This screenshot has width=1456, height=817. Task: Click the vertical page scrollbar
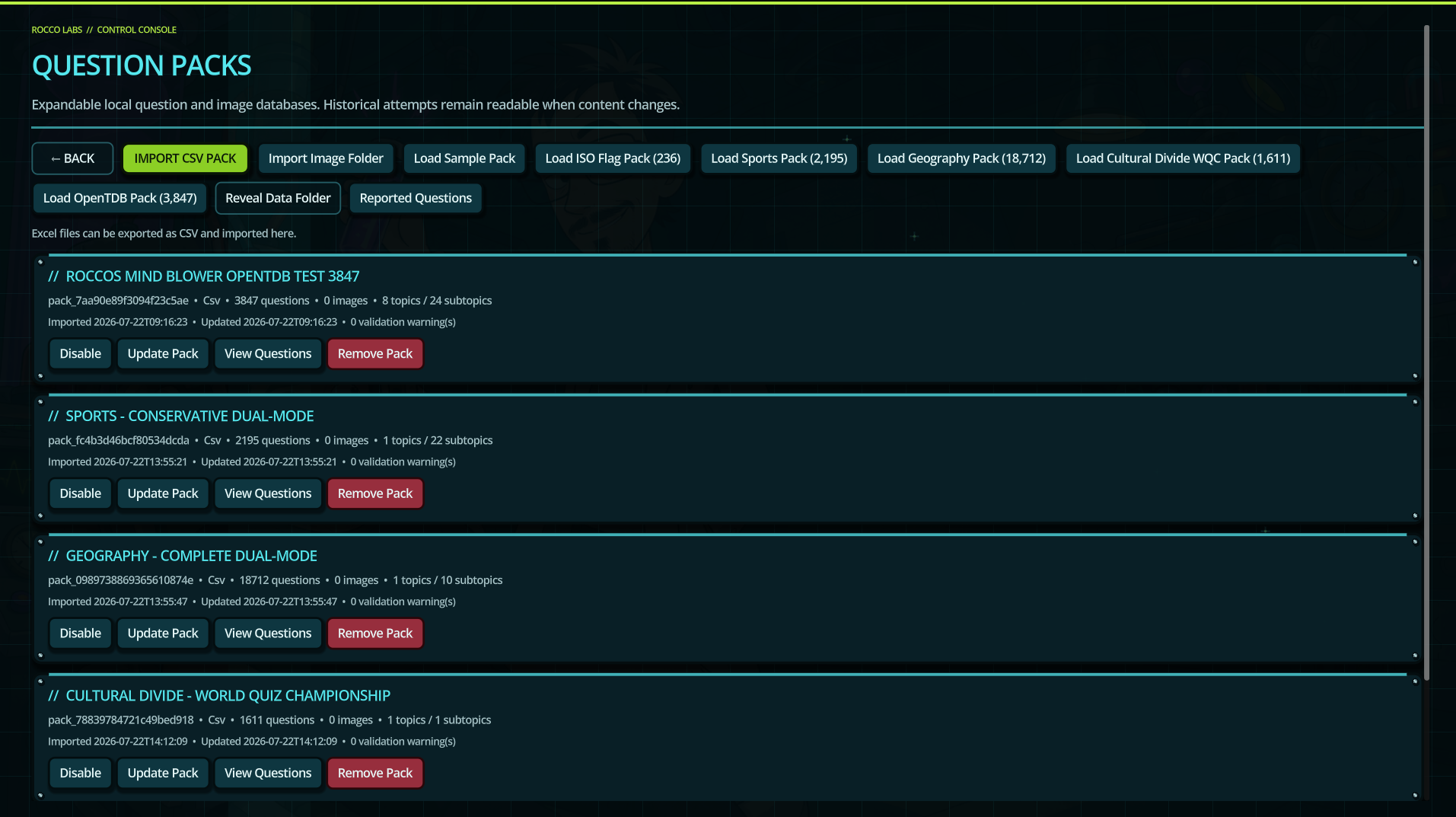point(1426,353)
